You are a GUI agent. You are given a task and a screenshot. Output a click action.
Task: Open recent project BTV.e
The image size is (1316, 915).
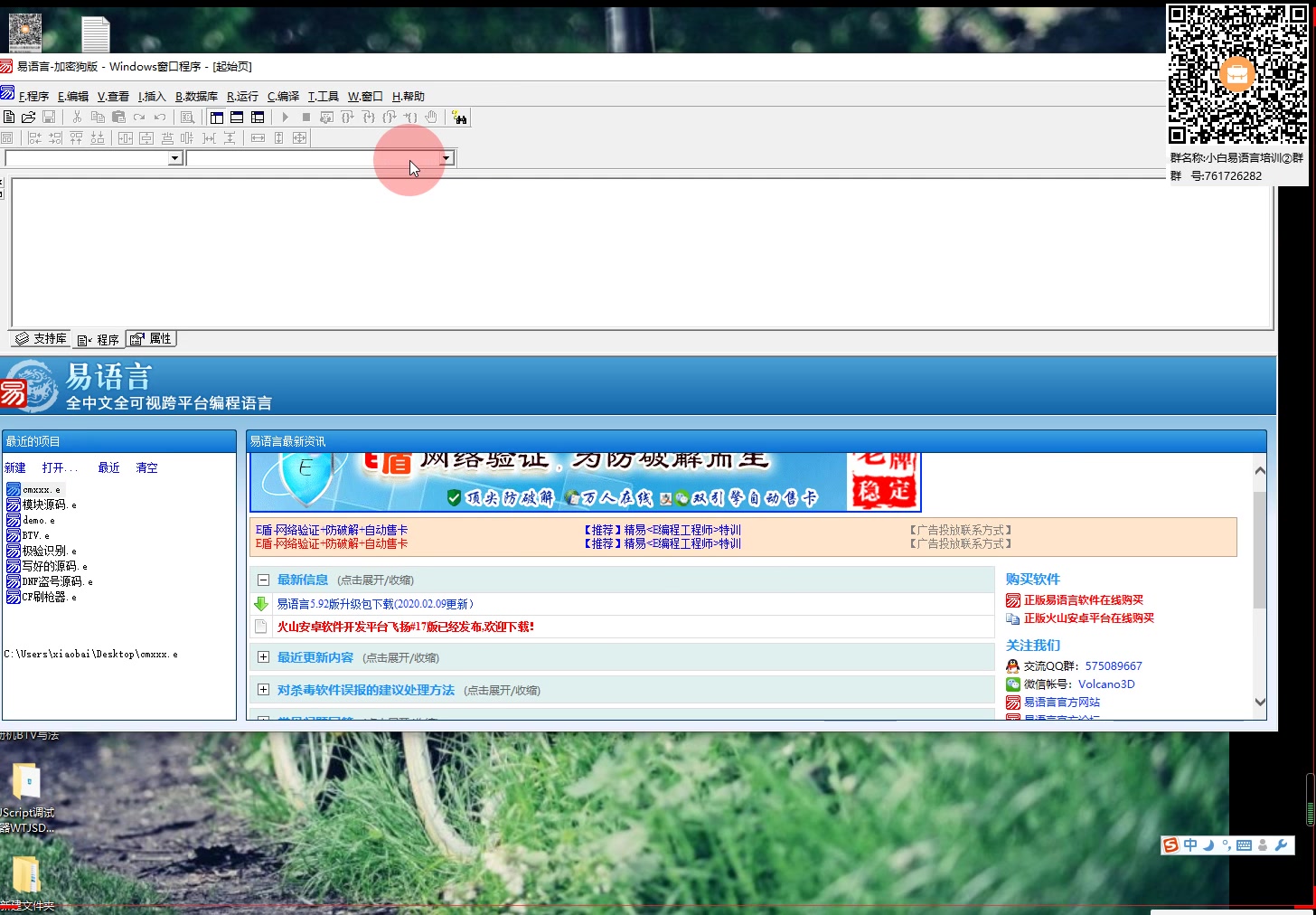pos(28,535)
